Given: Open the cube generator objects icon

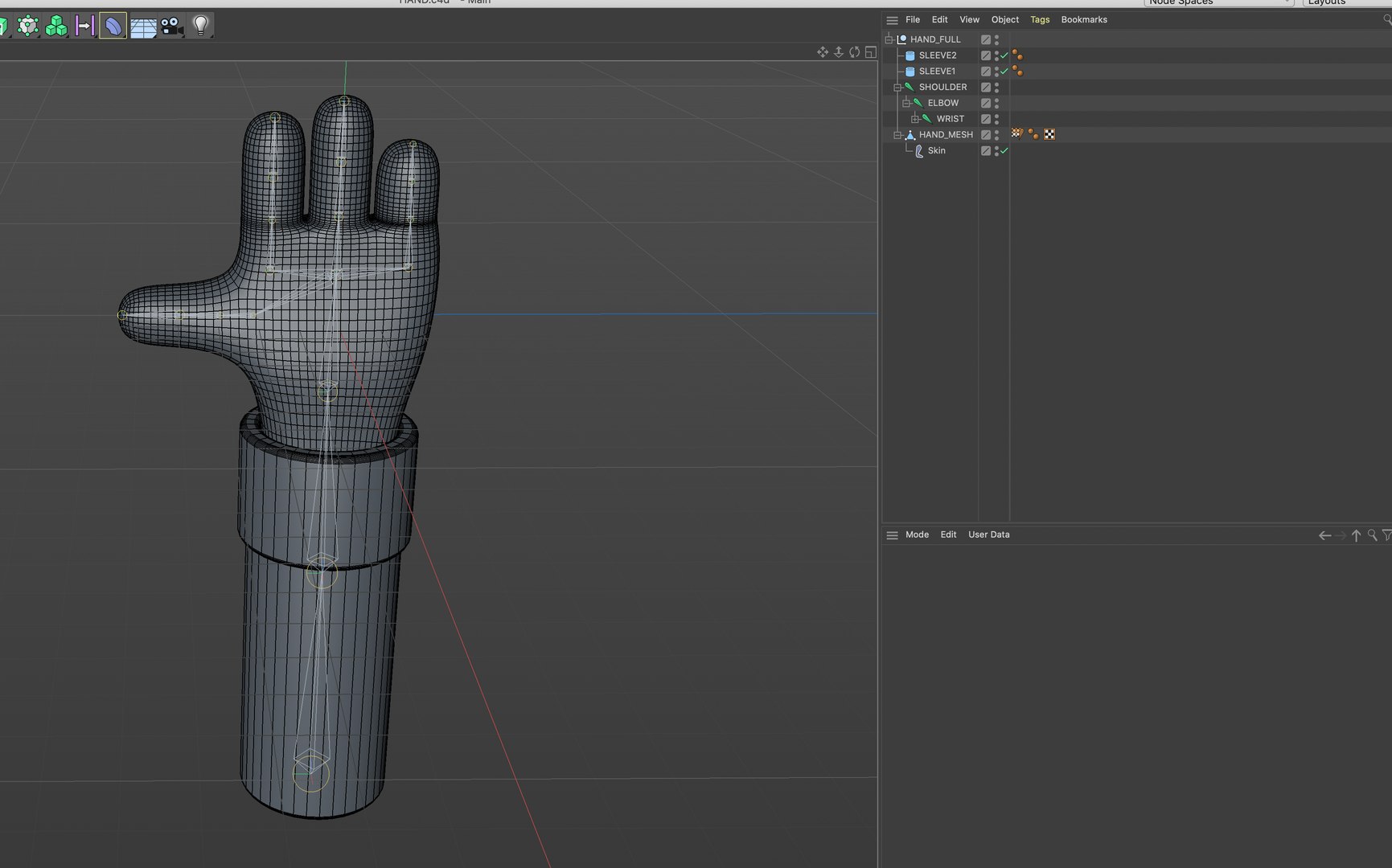Looking at the screenshot, I should 28,26.
